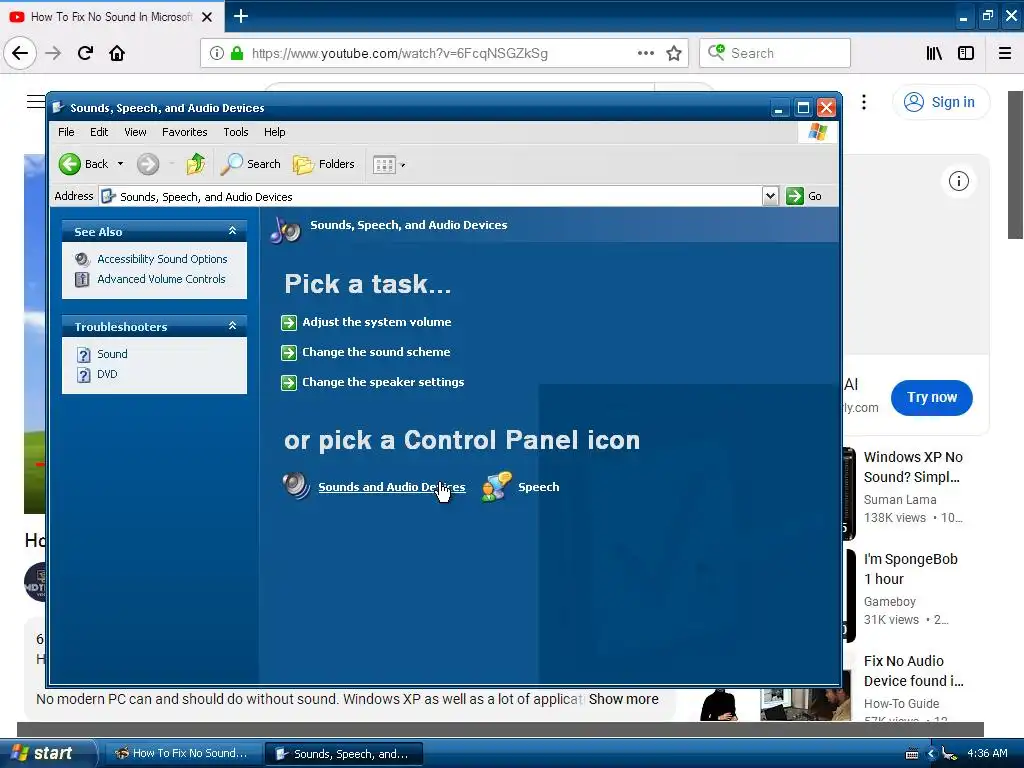
Task: Click the Sounds and Audio Devices speaker icon
Action: (296, 486)
